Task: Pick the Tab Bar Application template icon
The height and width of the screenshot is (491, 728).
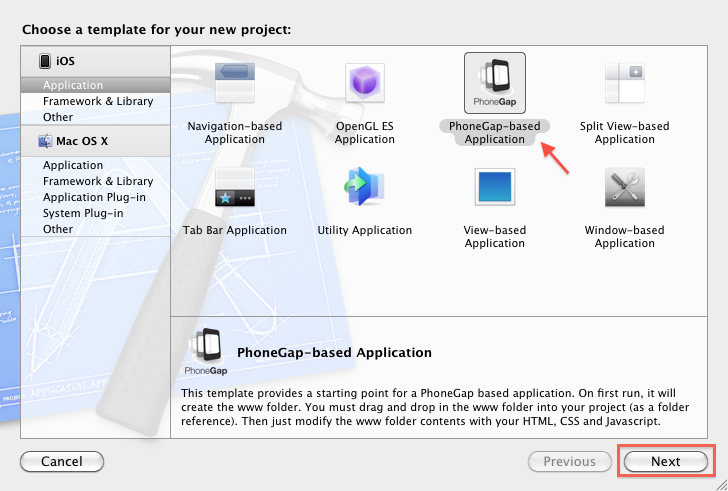Action: tap(234, 187)
